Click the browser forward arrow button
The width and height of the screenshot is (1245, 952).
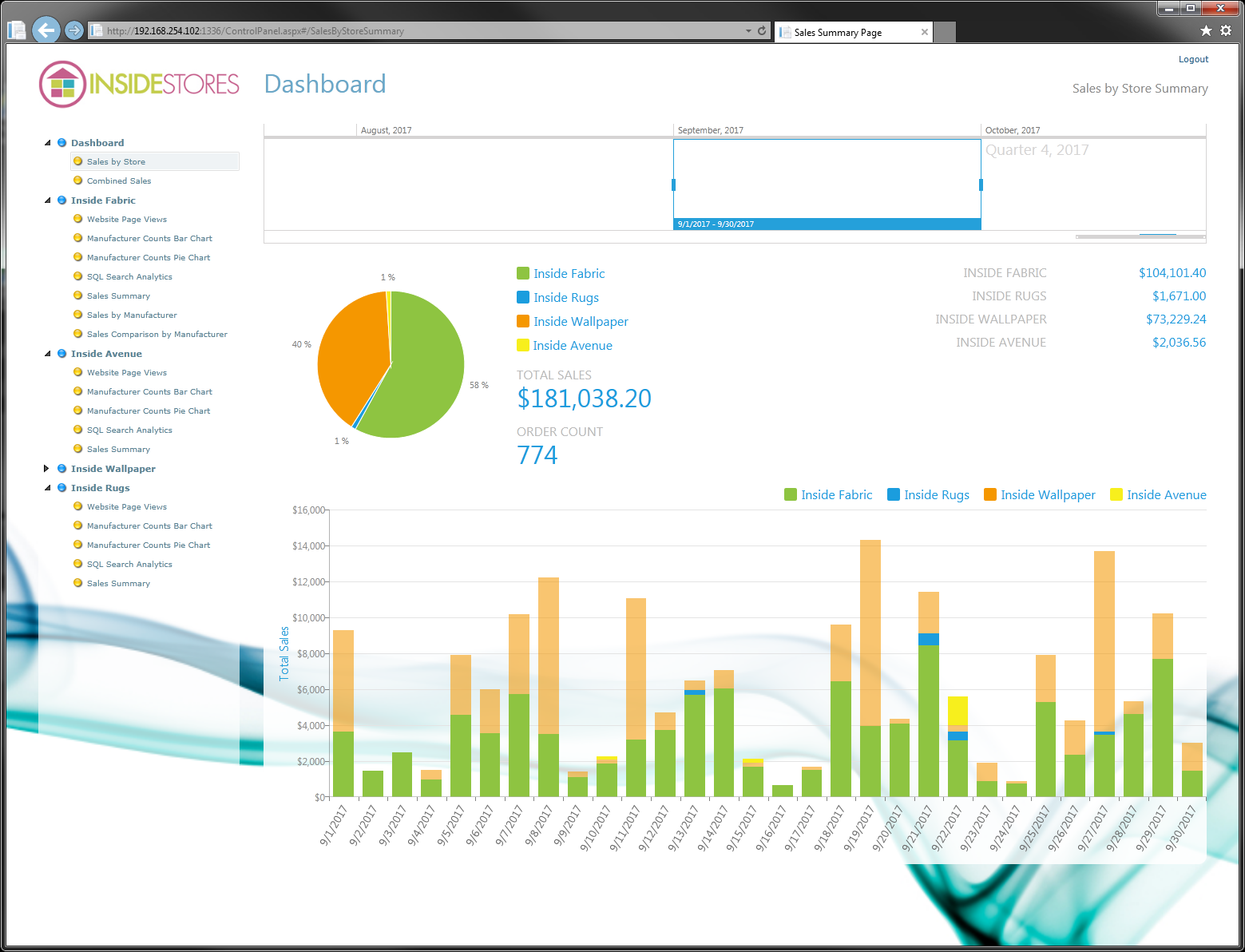(x=74, y=30)
